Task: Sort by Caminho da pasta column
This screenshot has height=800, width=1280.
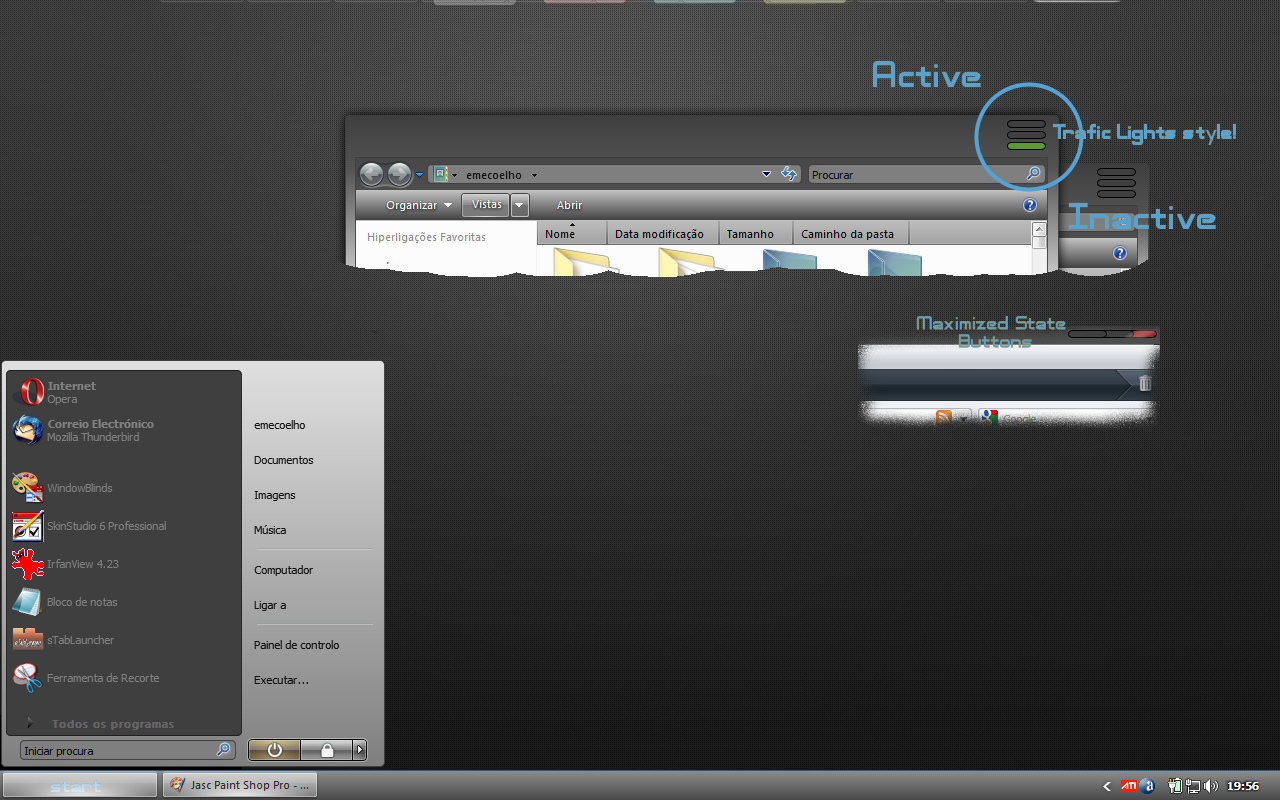Action: tap(851, 233)
